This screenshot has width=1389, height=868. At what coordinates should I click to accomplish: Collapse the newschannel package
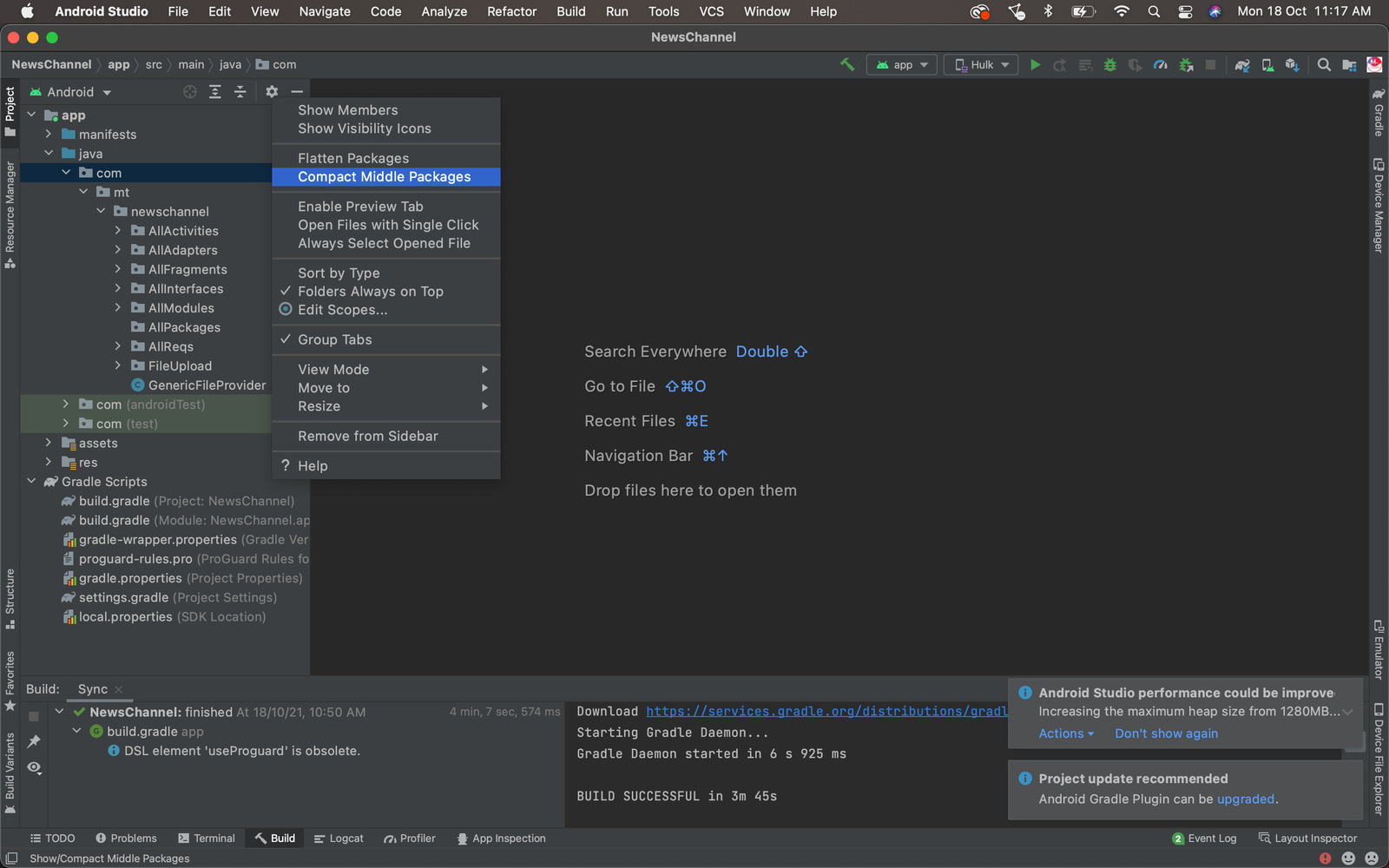click(x=101, y=211)
